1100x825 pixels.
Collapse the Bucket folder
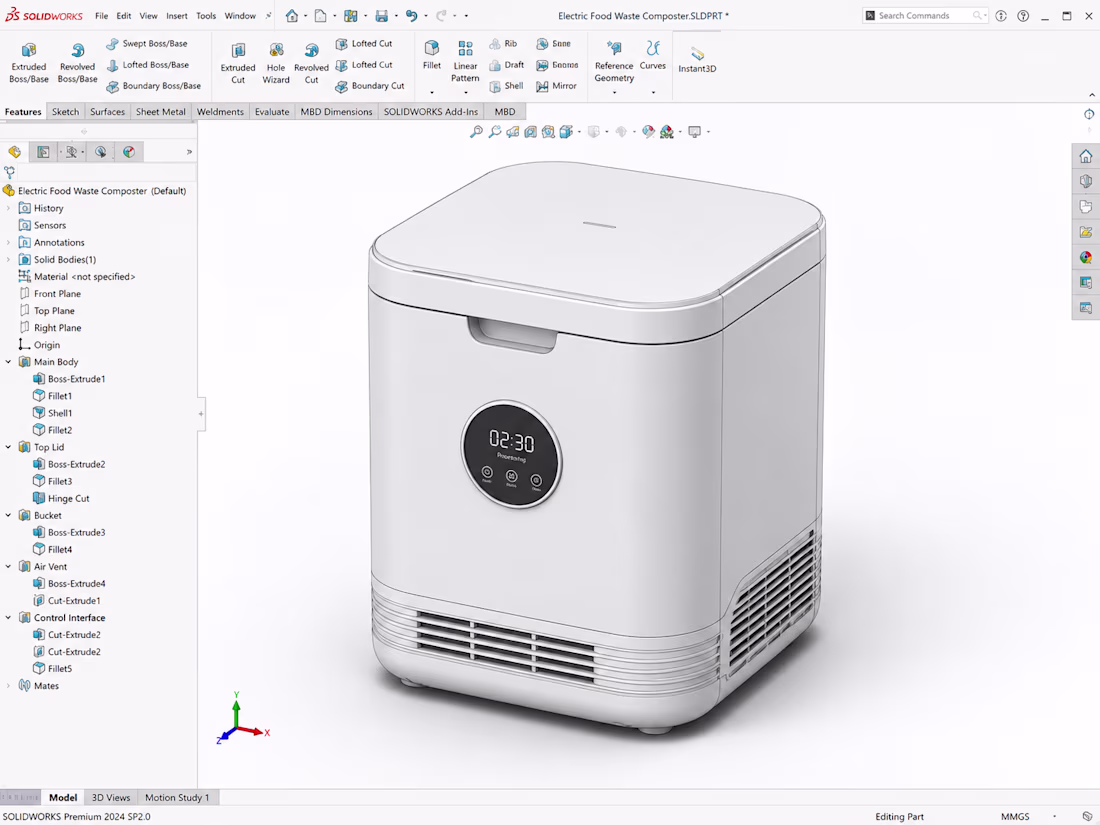[8, 515]
